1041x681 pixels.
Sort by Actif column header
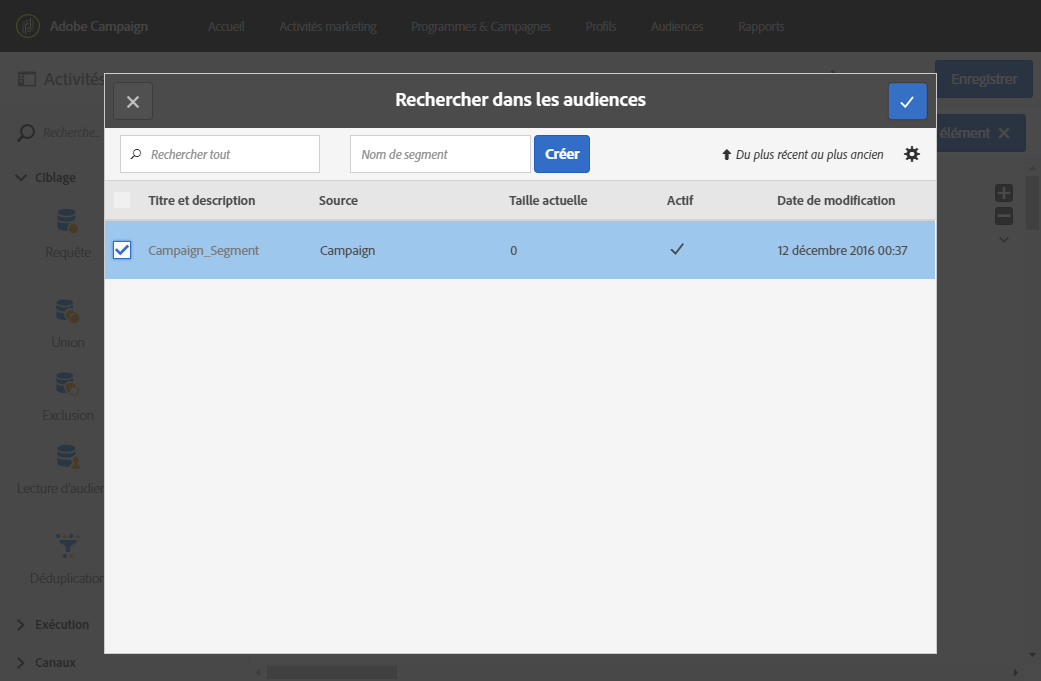tap(680, 200)
